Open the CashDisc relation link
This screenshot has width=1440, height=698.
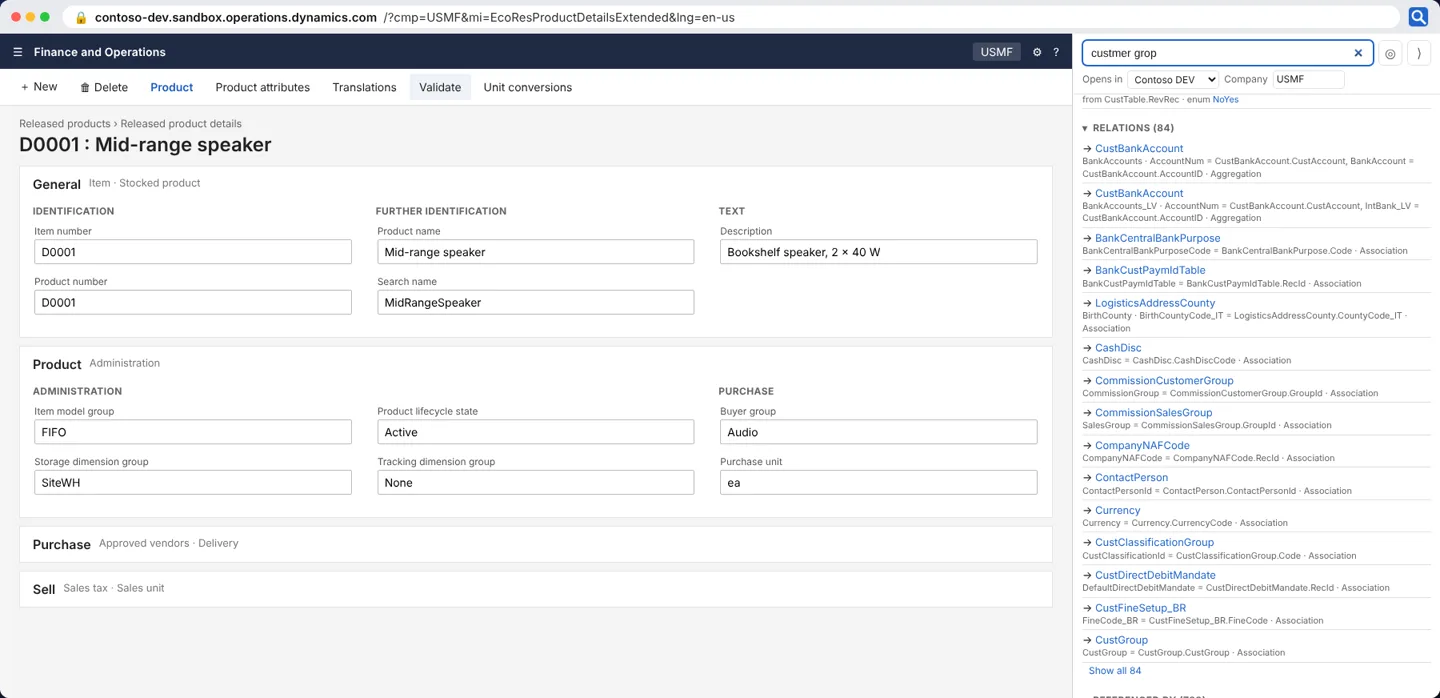tap(1118, 348)
